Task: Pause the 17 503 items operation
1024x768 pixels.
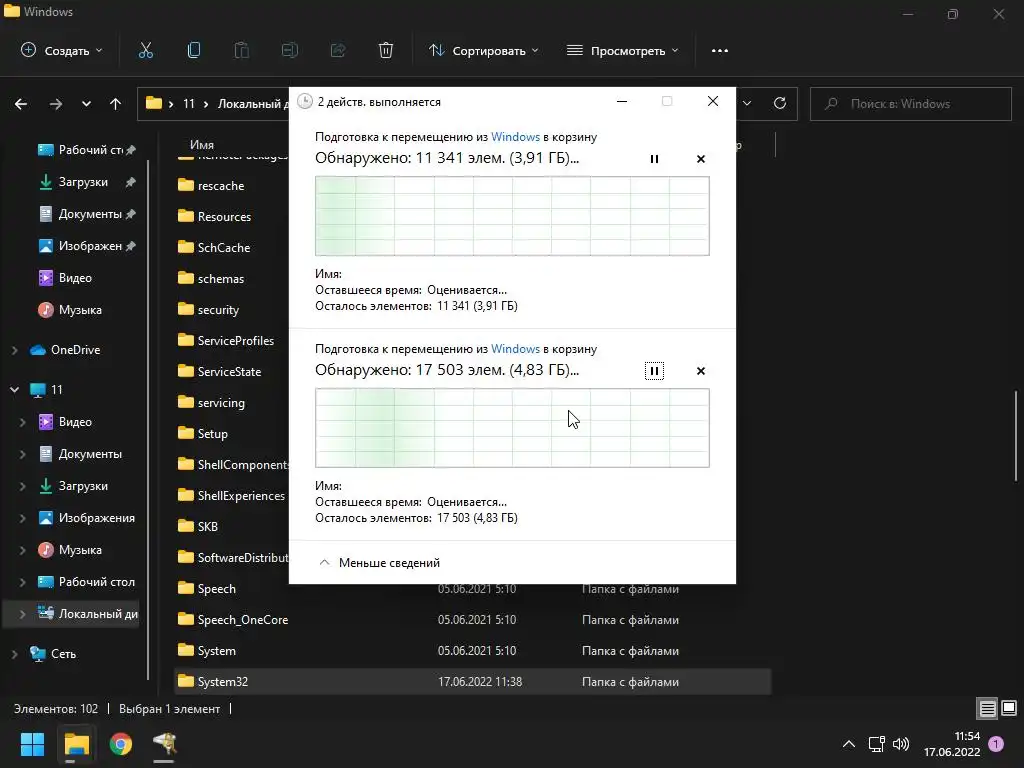Action: (x=654, y=371)
